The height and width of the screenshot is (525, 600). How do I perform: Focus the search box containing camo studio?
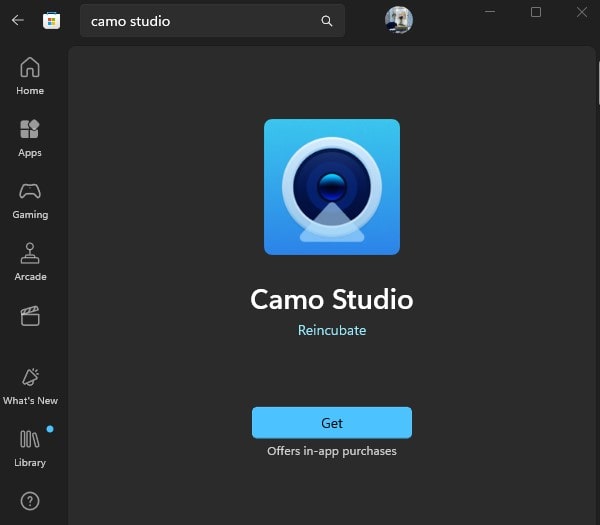pyautogui.click(x=212, y=21)
